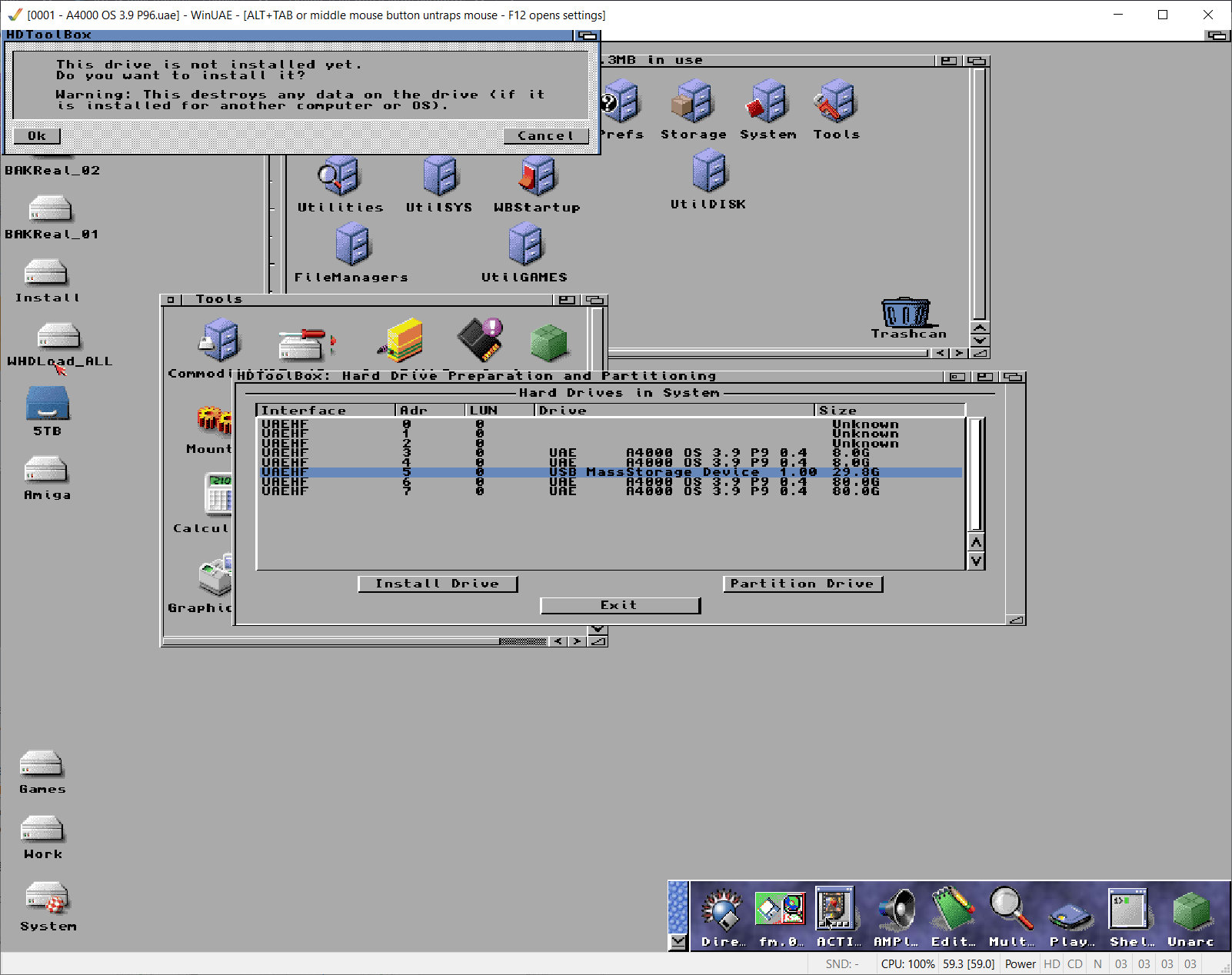Click Tools window scroll left arrow
Image resolution: width=1232 pixels, height=975 pixels.
558,641
